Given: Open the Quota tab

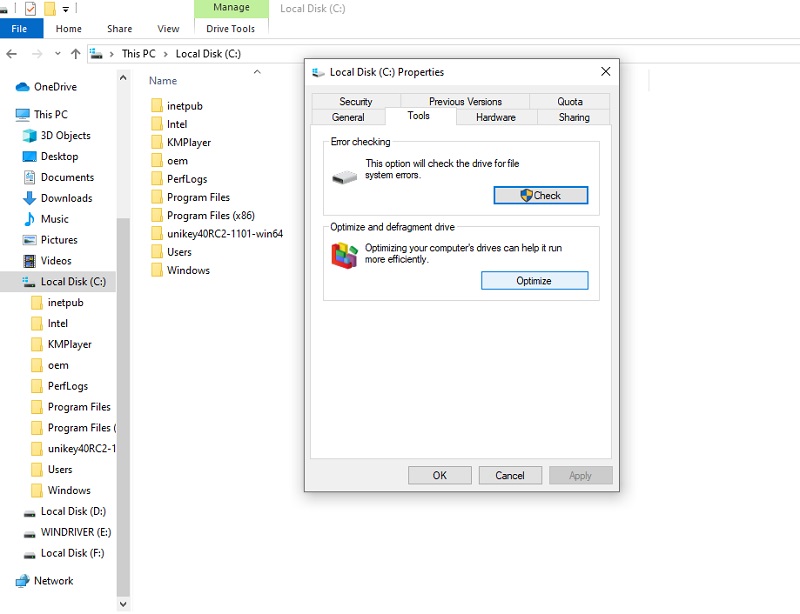Looking at the screenshot, I should point(569,102).
